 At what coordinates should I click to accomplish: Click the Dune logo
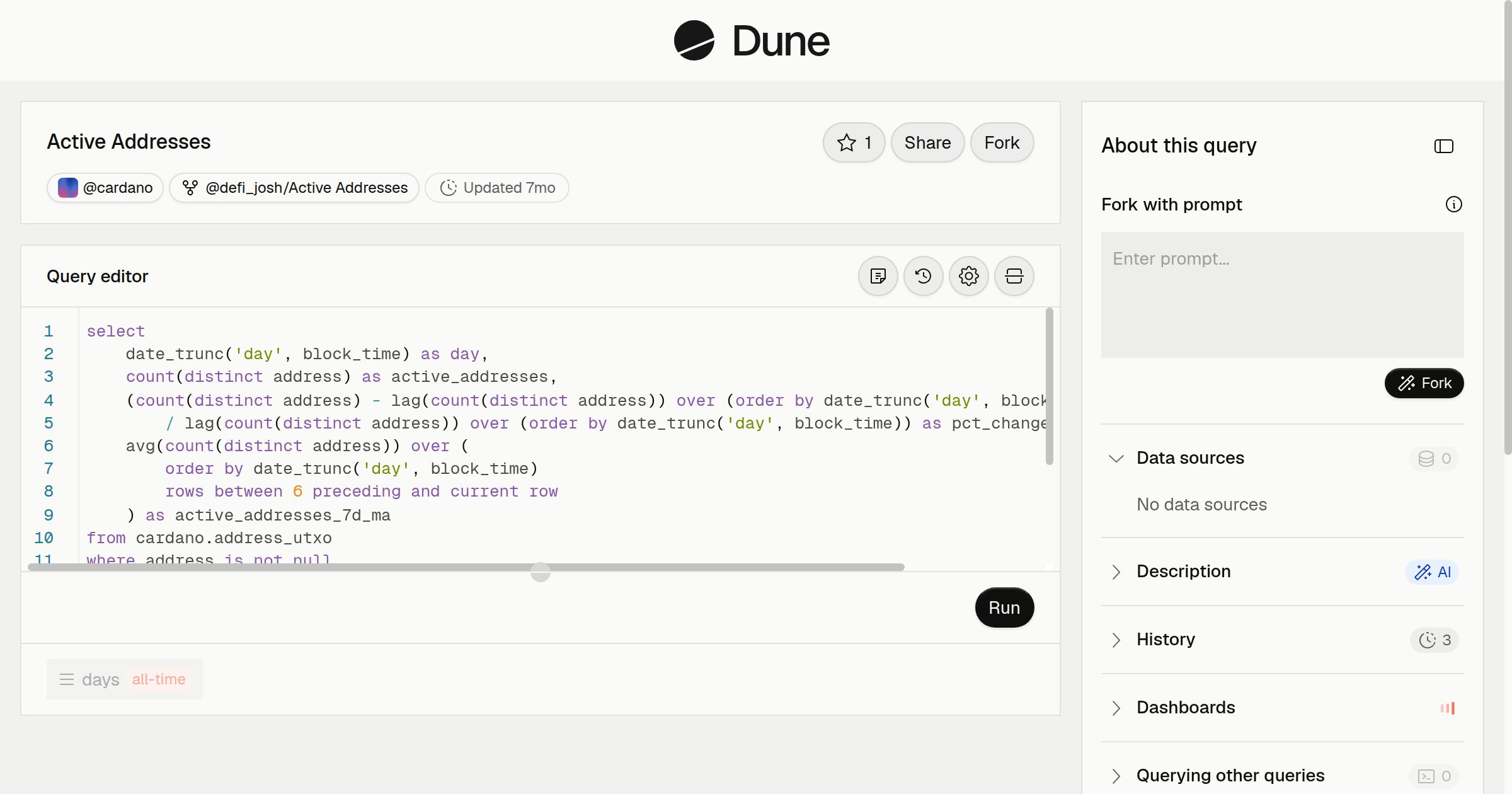click(751, 40)
